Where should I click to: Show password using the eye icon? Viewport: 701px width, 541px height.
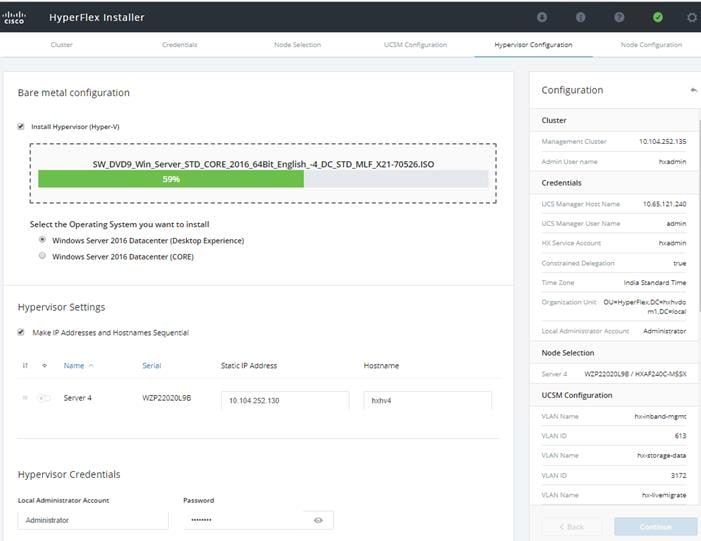coord(318,520)
